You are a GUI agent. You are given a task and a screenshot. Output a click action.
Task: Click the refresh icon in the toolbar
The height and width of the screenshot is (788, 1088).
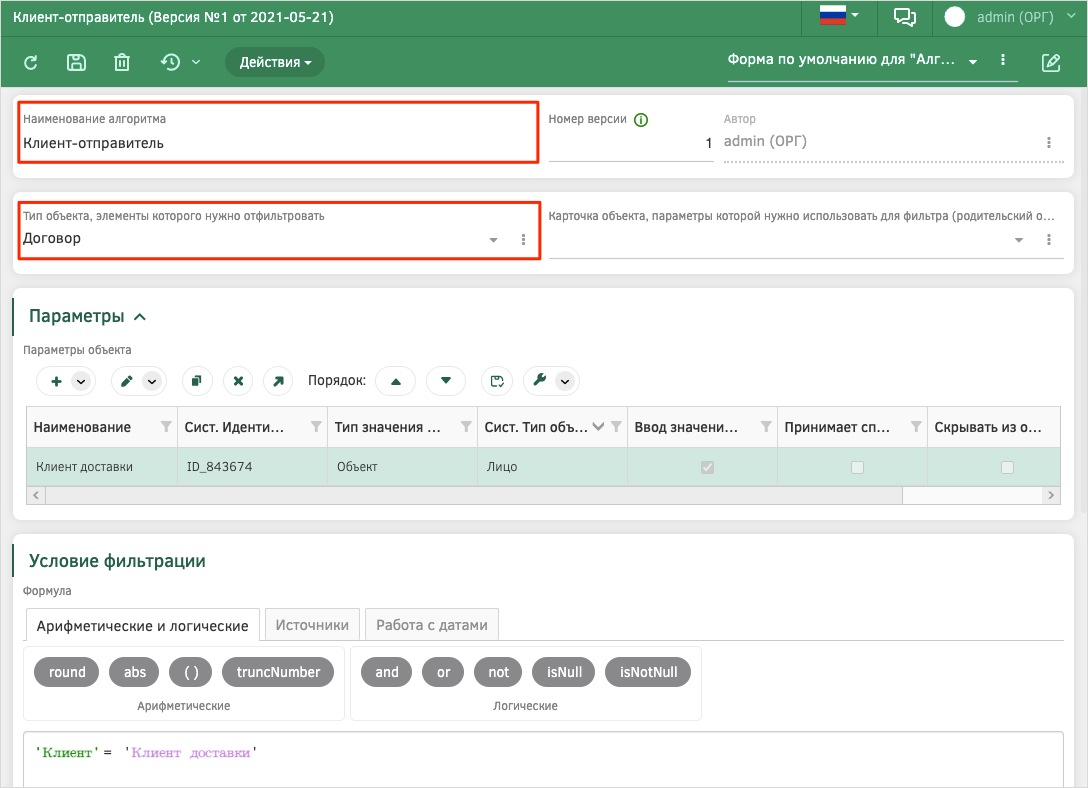point(31,62)
